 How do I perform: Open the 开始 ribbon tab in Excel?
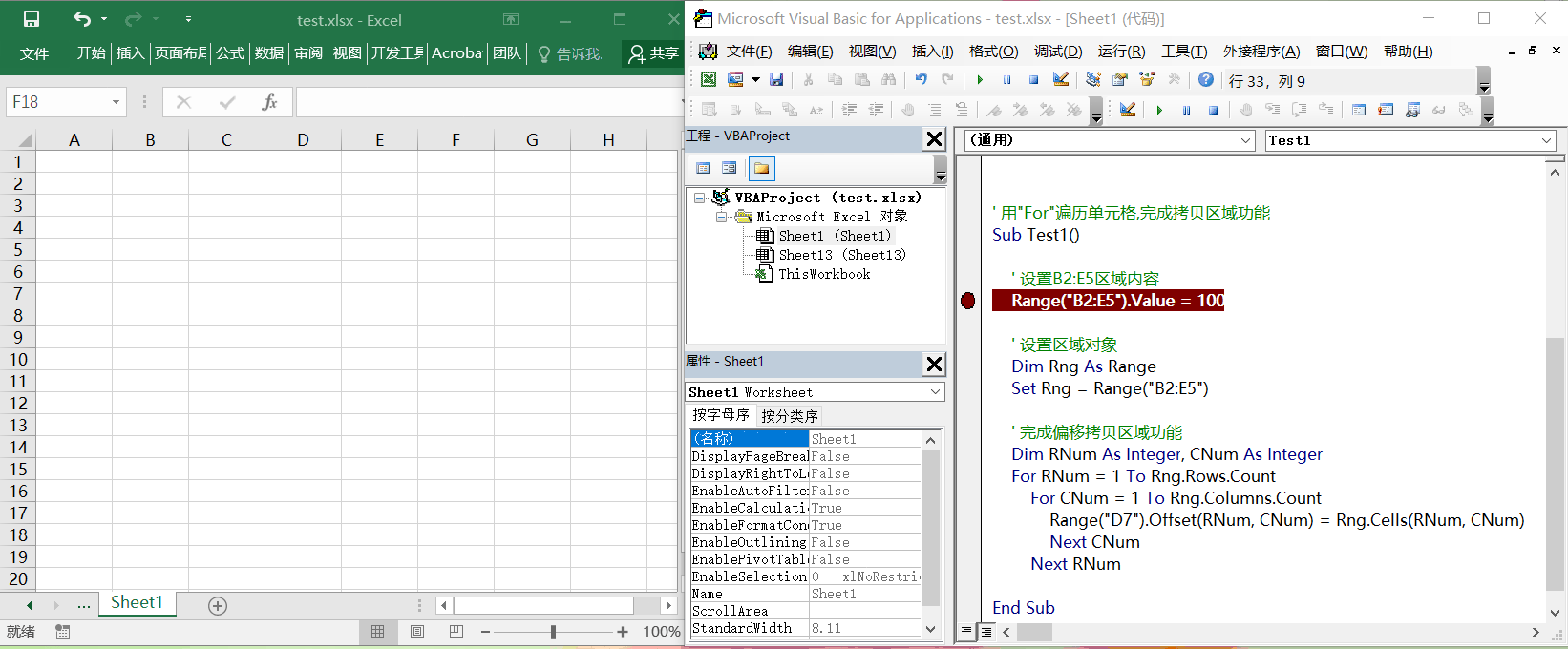point(92,53)
